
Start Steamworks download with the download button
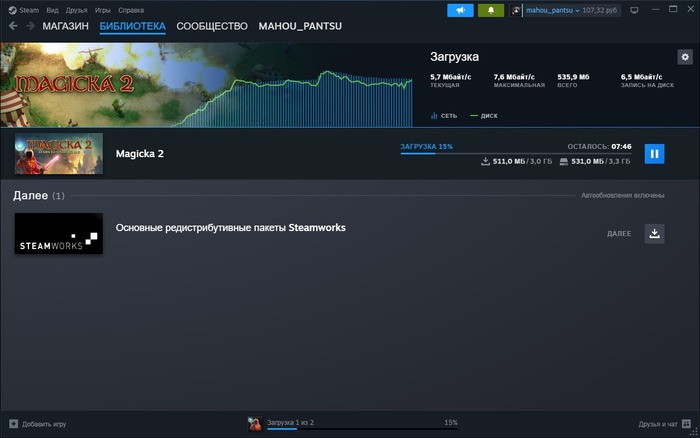(x=654, y=234)
